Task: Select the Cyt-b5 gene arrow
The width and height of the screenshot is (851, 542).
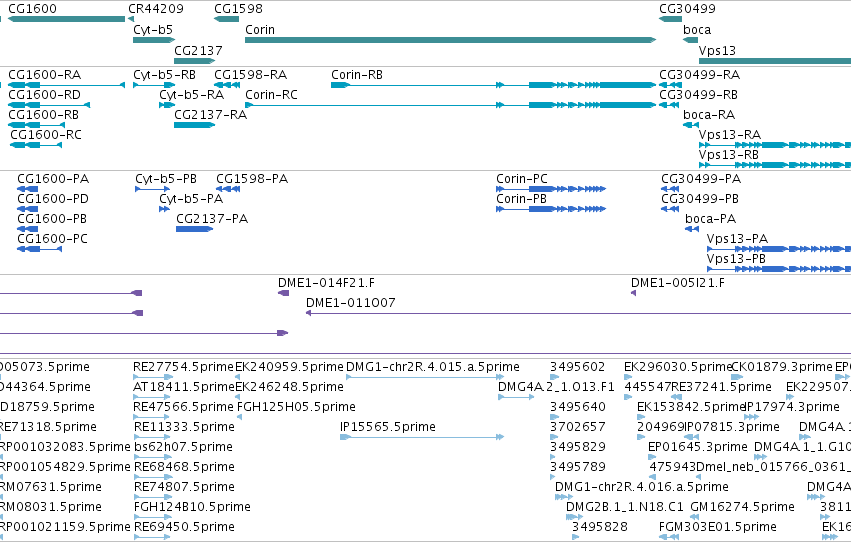Action: (154, 40)
